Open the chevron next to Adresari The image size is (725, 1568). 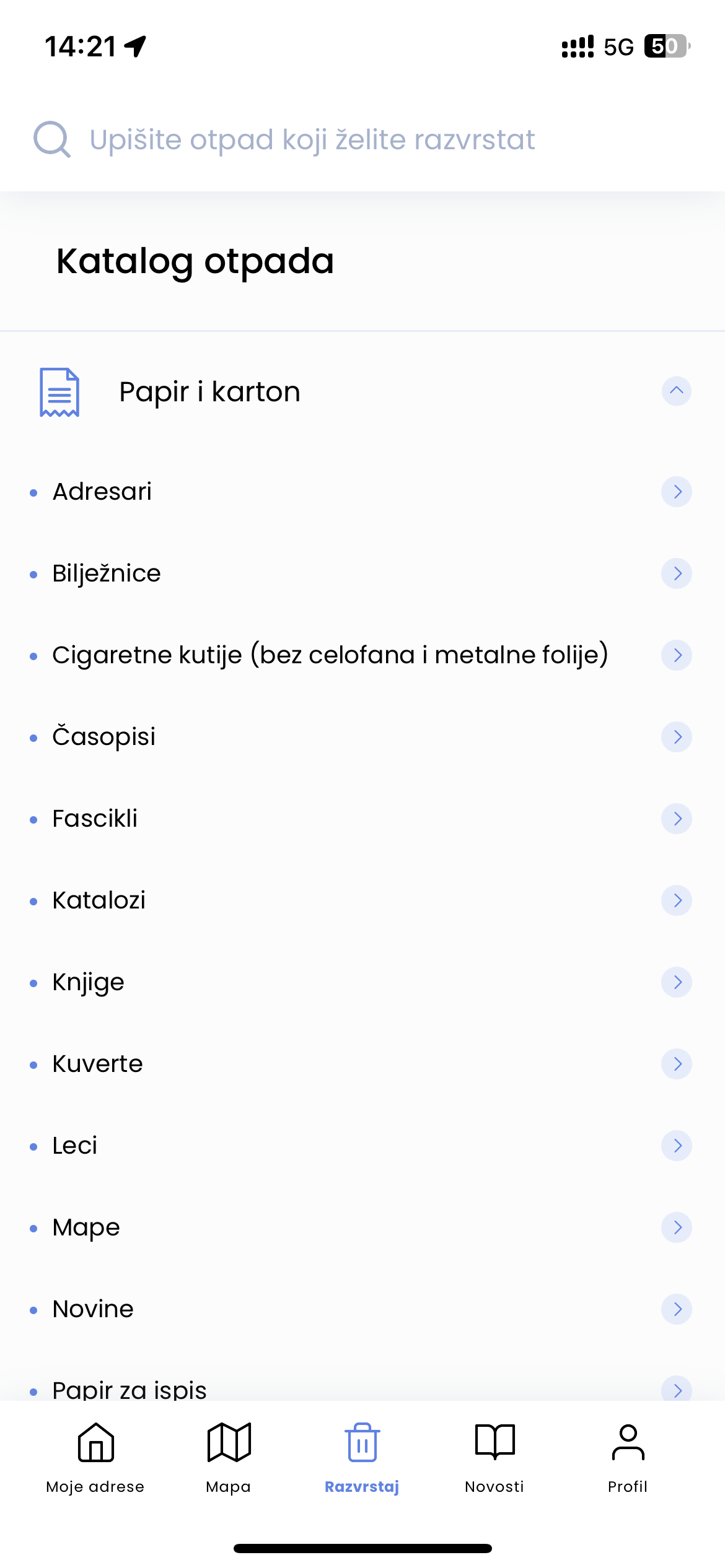pos(676,492)
